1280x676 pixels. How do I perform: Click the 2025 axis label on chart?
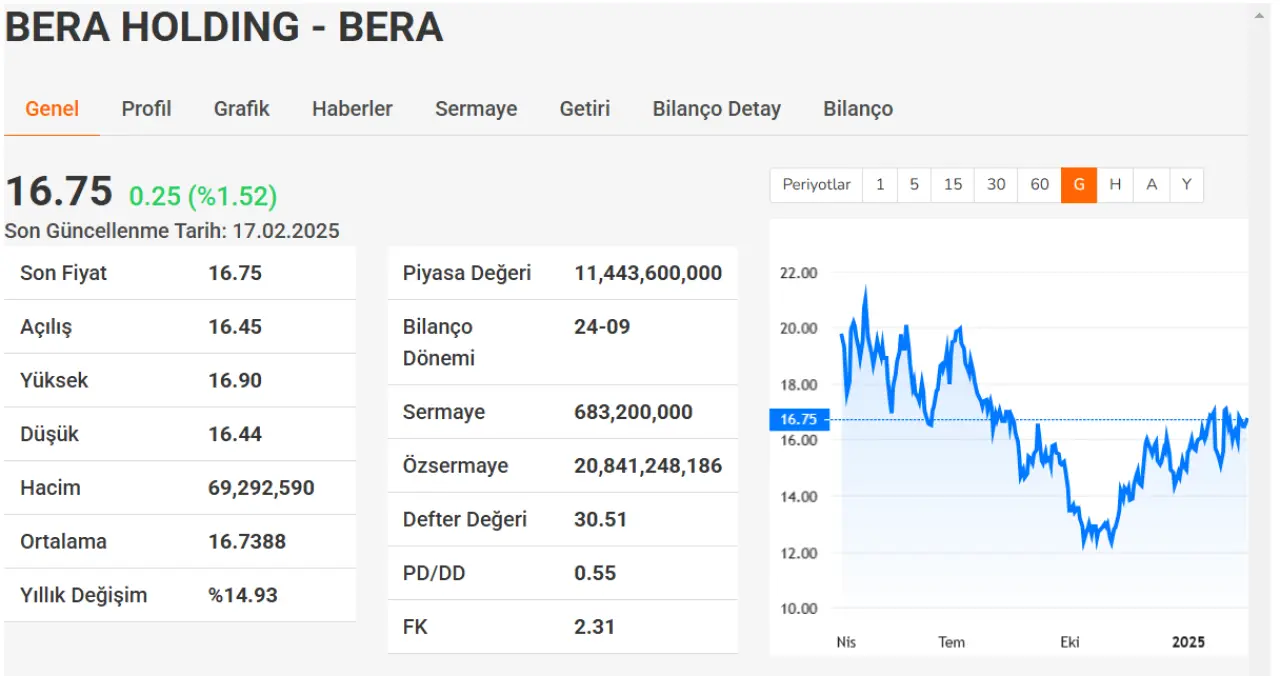1188,642
